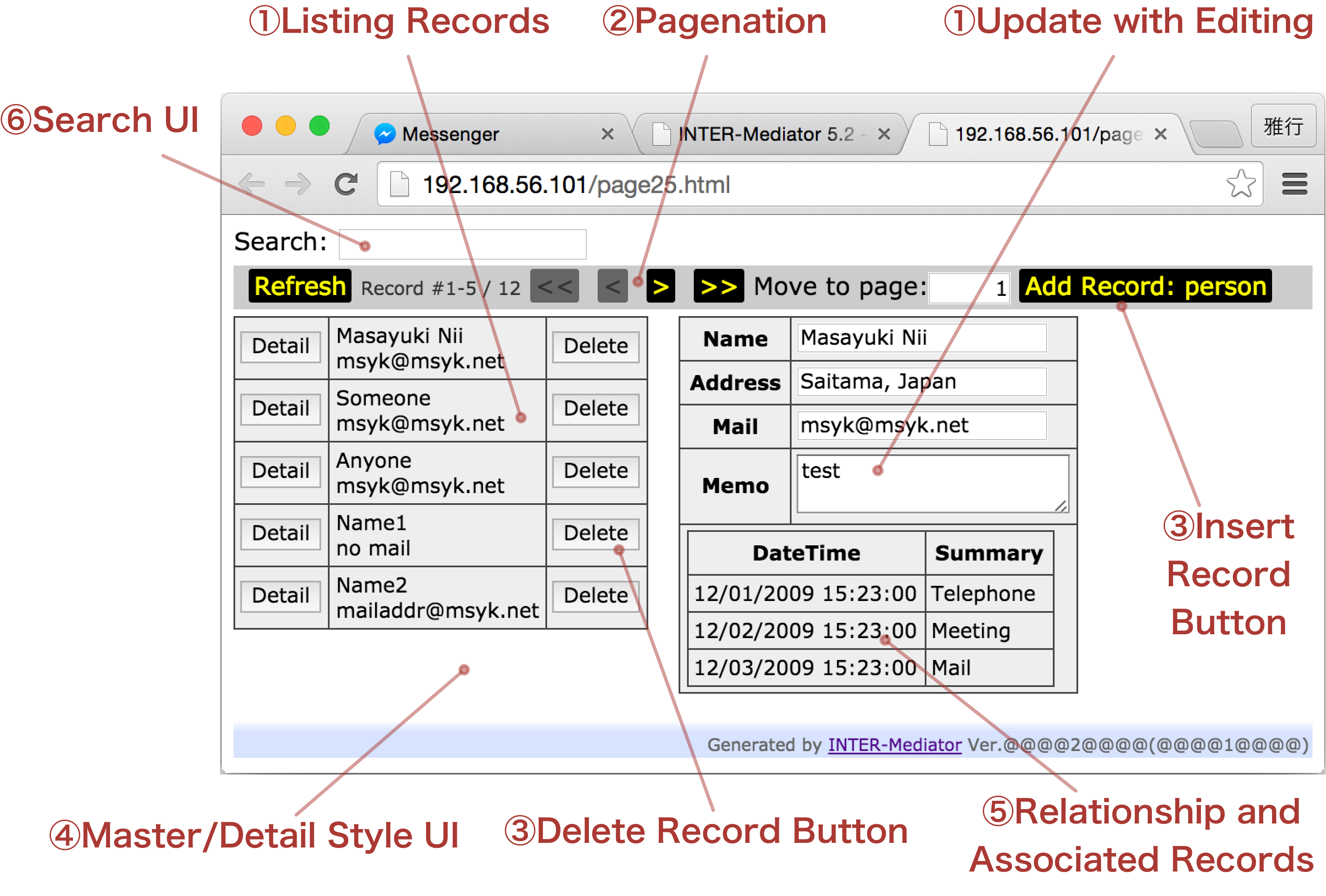Click the address bar showing page25.html
This screenshot has height=896, width=1326.
(x=819, y=184)
